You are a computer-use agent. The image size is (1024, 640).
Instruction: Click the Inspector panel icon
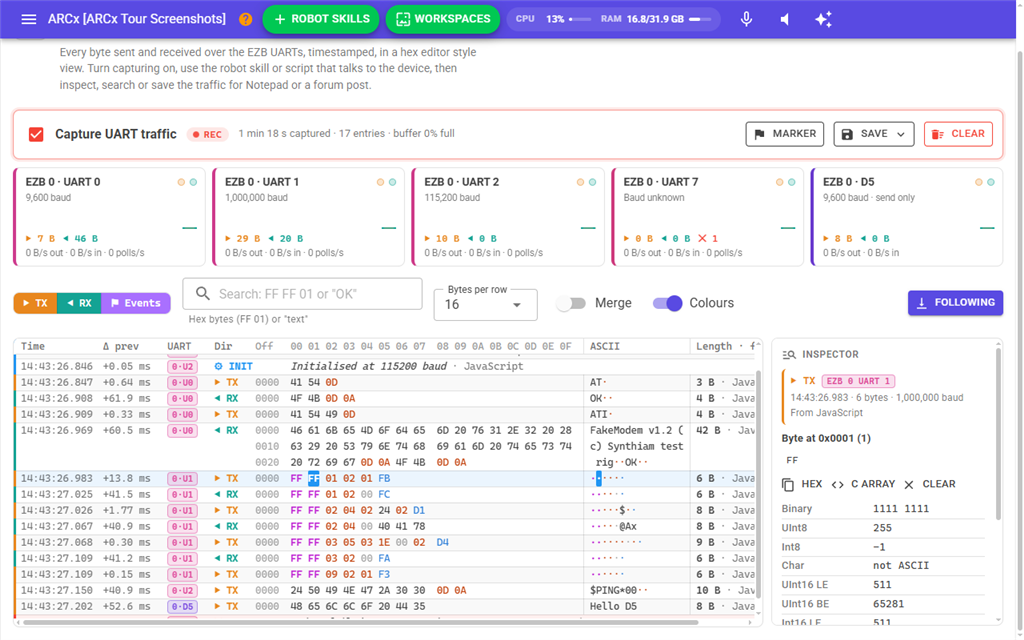[x=789, y=355]
